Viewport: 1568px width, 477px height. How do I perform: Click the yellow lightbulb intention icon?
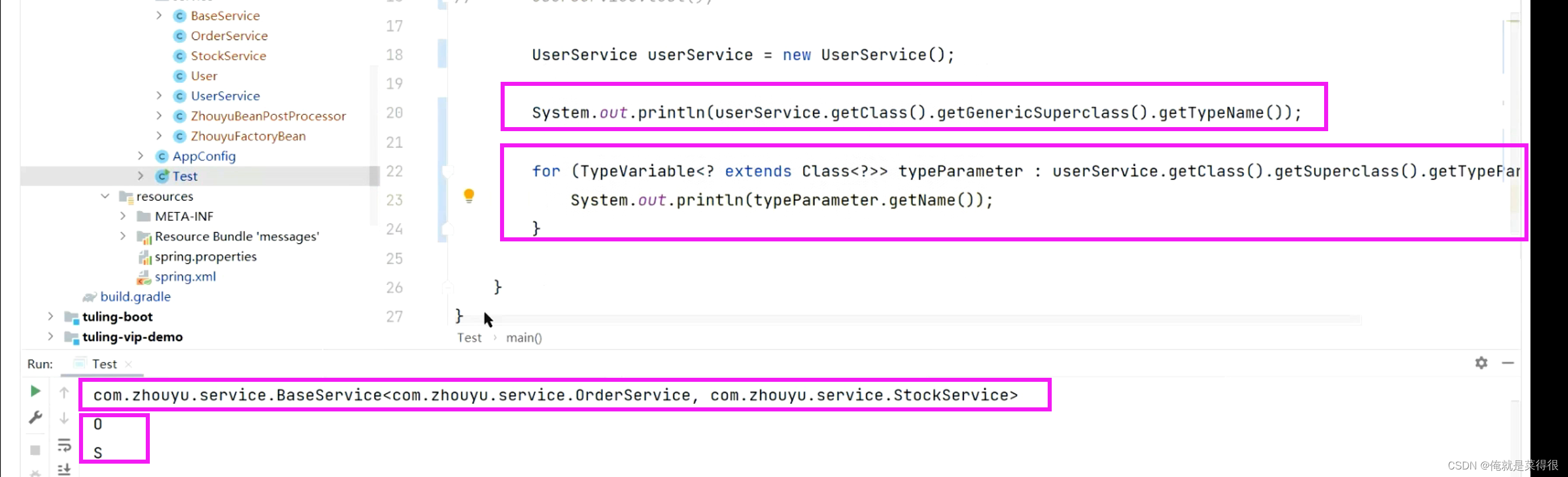(x=469, y=196)
